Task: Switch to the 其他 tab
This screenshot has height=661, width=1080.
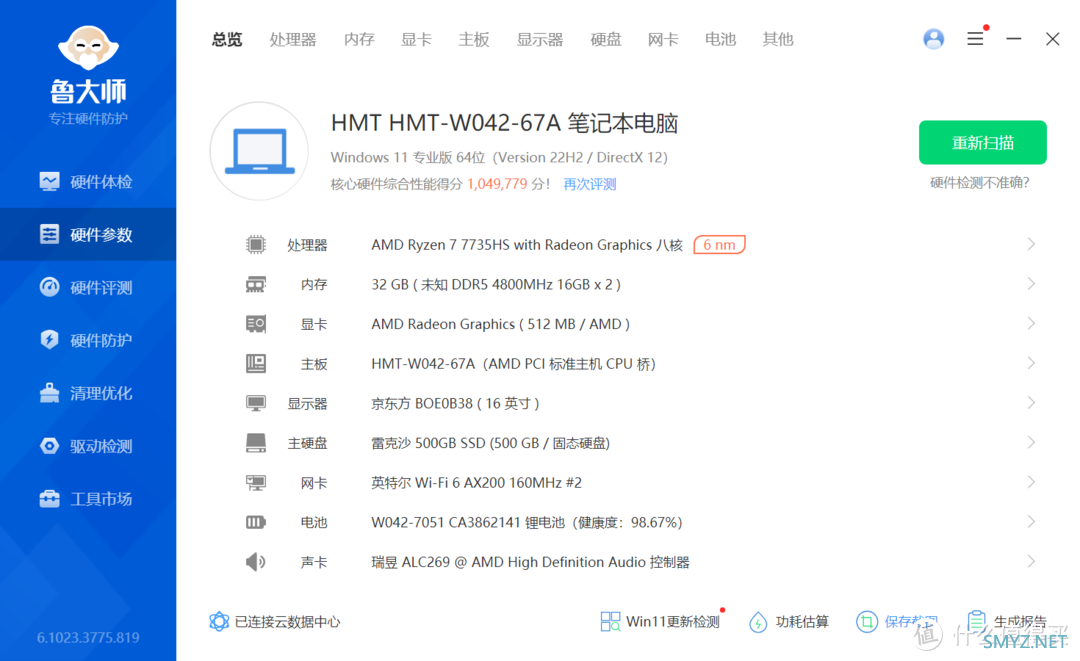Action: pyautogui.click(x=778, y=40)
